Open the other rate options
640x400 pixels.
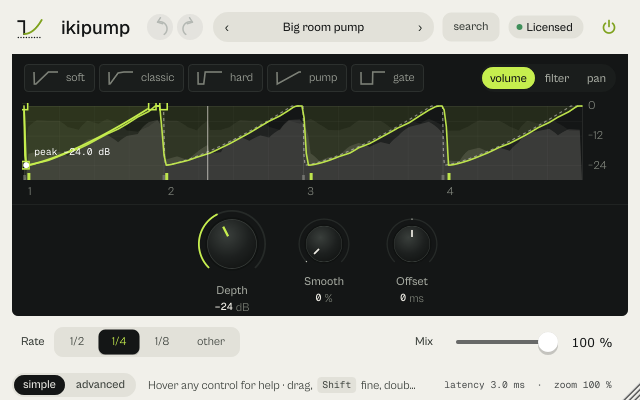(x=211, y=341)
